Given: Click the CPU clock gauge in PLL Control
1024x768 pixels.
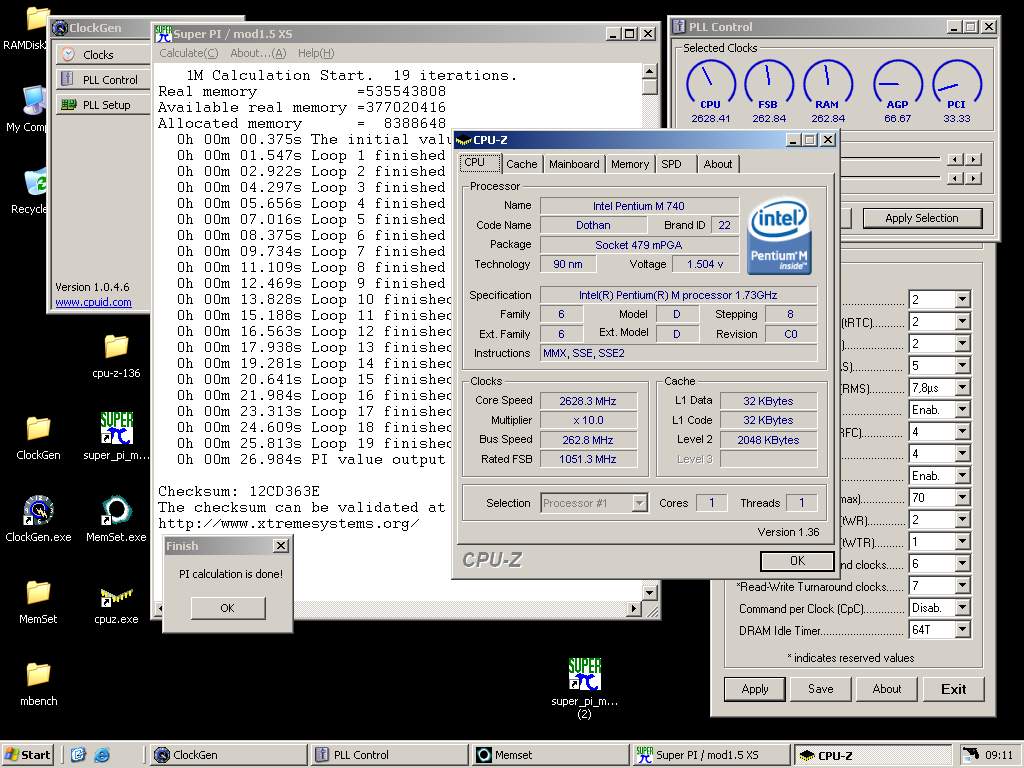Looking at the screenshot, I should [711, 85].
